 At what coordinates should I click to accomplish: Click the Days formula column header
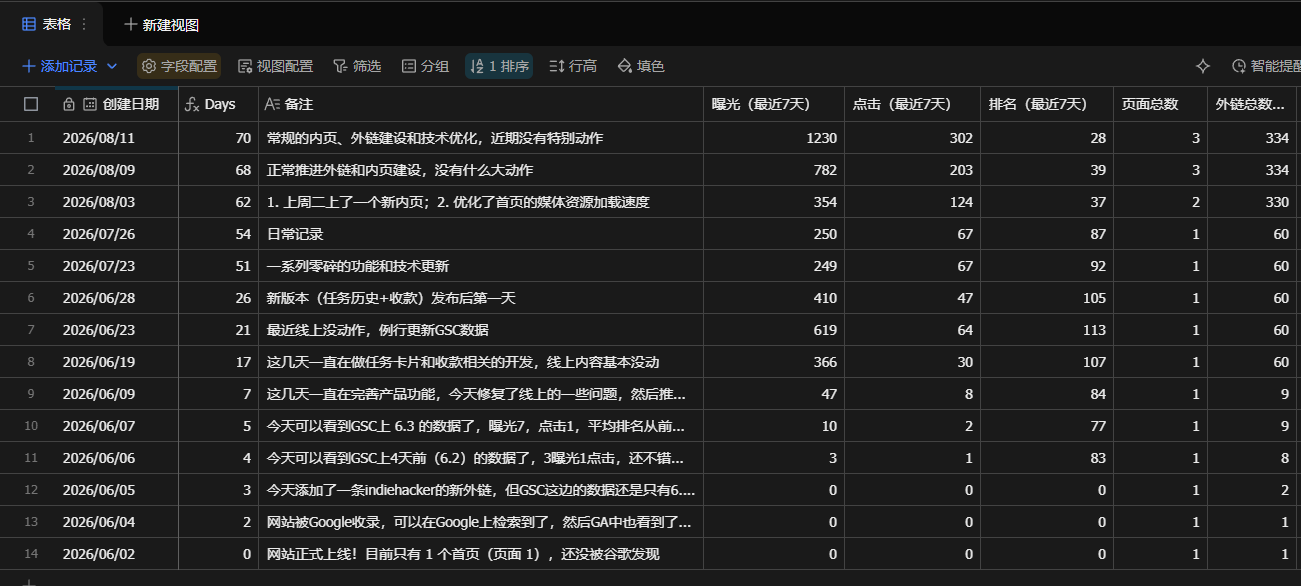218,104
